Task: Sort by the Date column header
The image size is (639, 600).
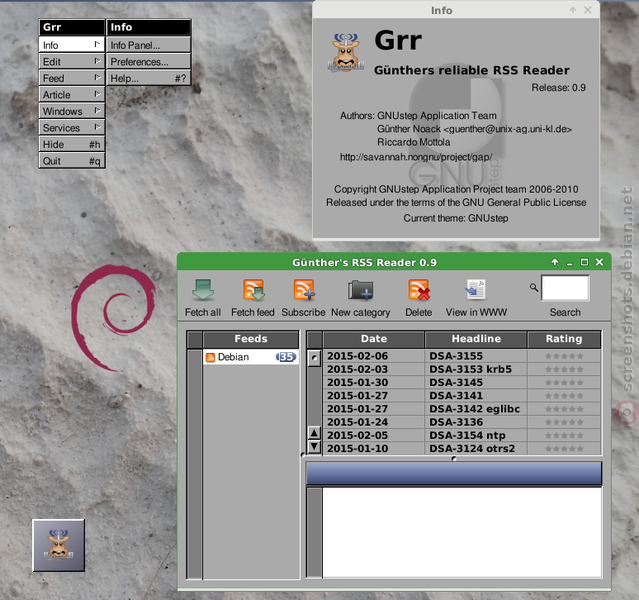Action: point(374,339)
